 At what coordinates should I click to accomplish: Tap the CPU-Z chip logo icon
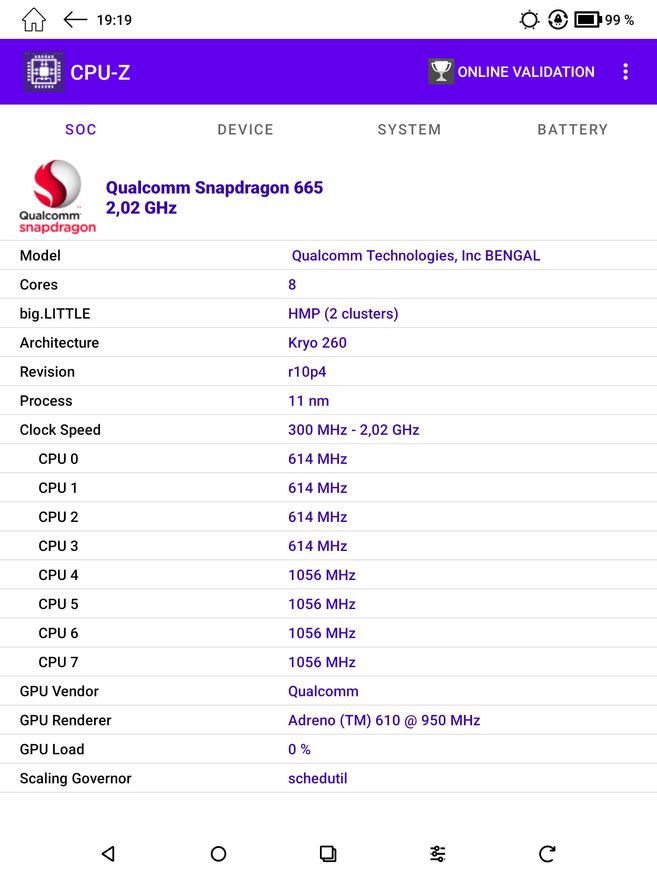tap(44, 72)
